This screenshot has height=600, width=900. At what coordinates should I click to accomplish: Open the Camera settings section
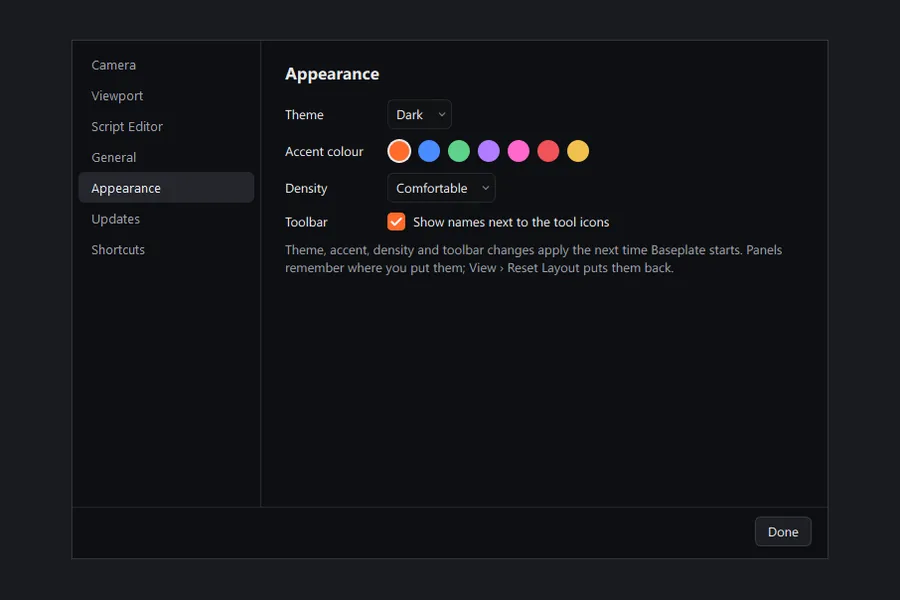click(x=166, y=65)
